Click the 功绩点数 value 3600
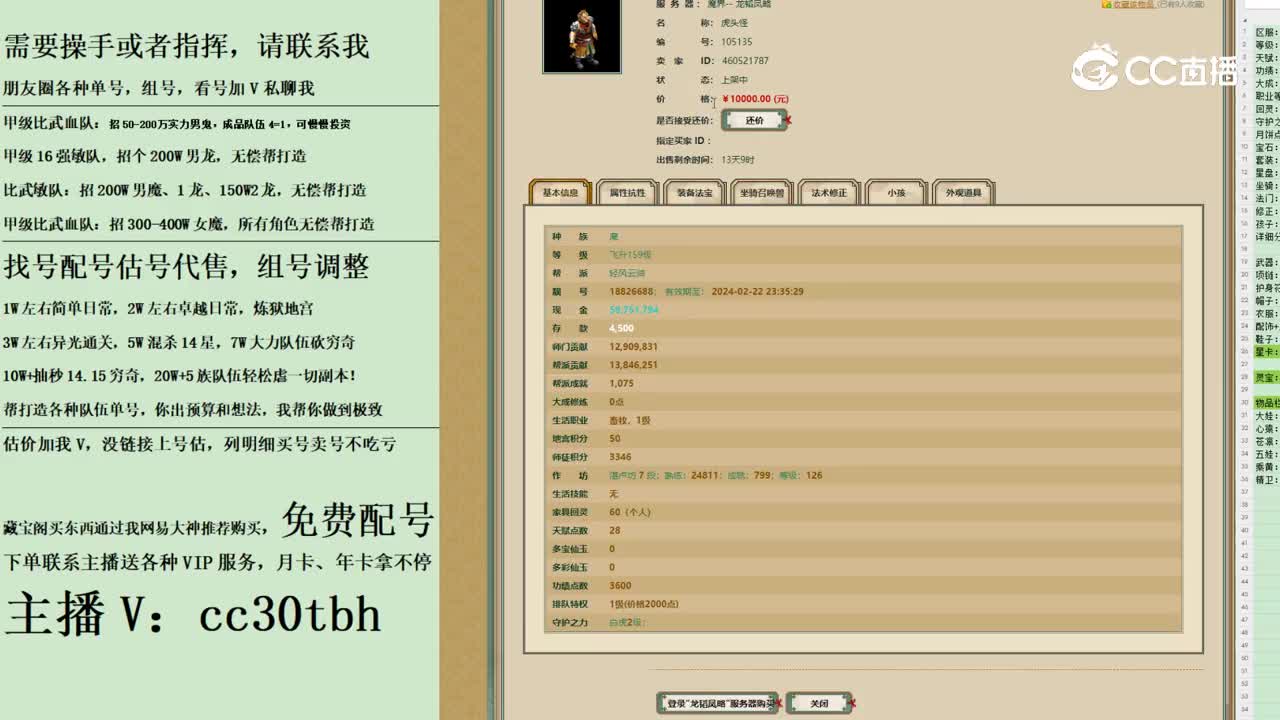1280x720 pixels. [x=620, y=585]
